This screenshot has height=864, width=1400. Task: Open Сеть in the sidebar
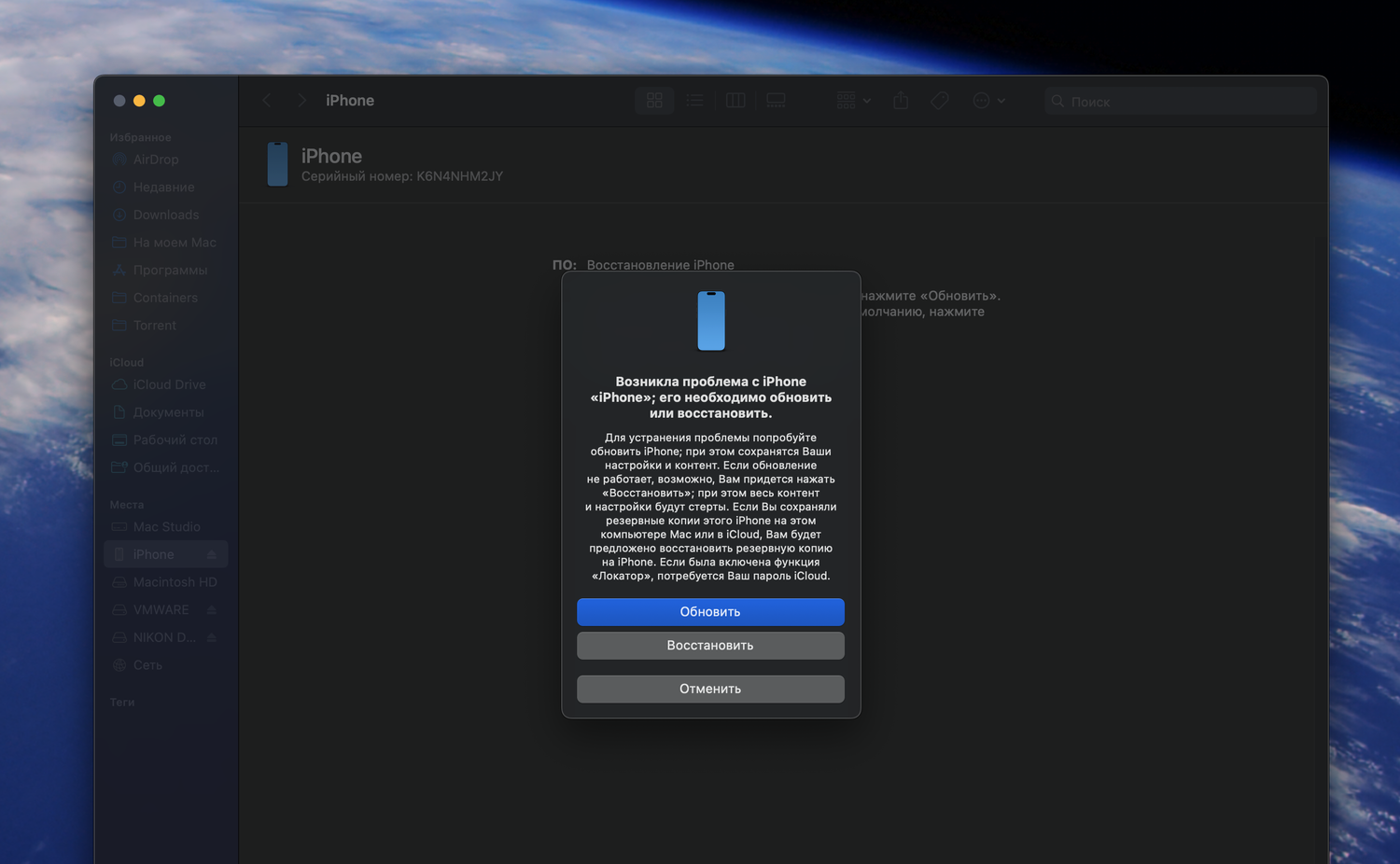tap(166, 665)
